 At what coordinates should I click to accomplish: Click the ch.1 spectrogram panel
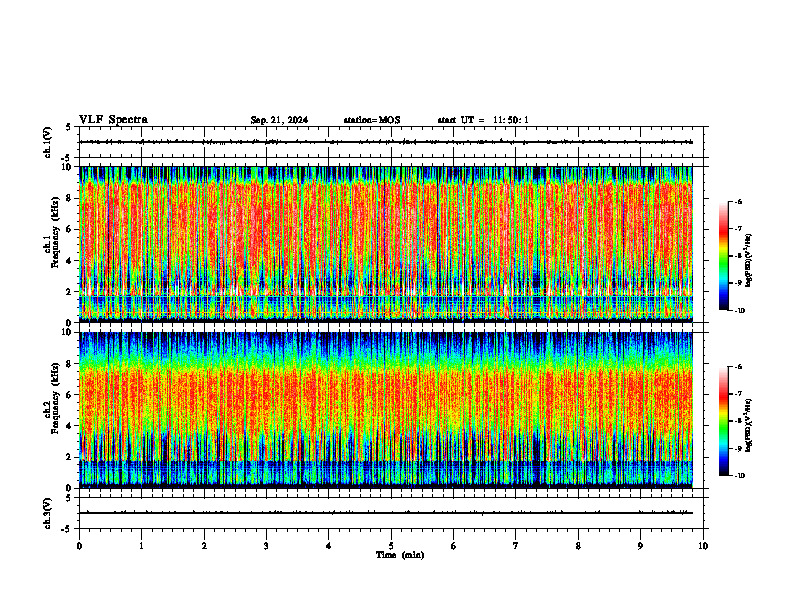click(x=386, y=244)
